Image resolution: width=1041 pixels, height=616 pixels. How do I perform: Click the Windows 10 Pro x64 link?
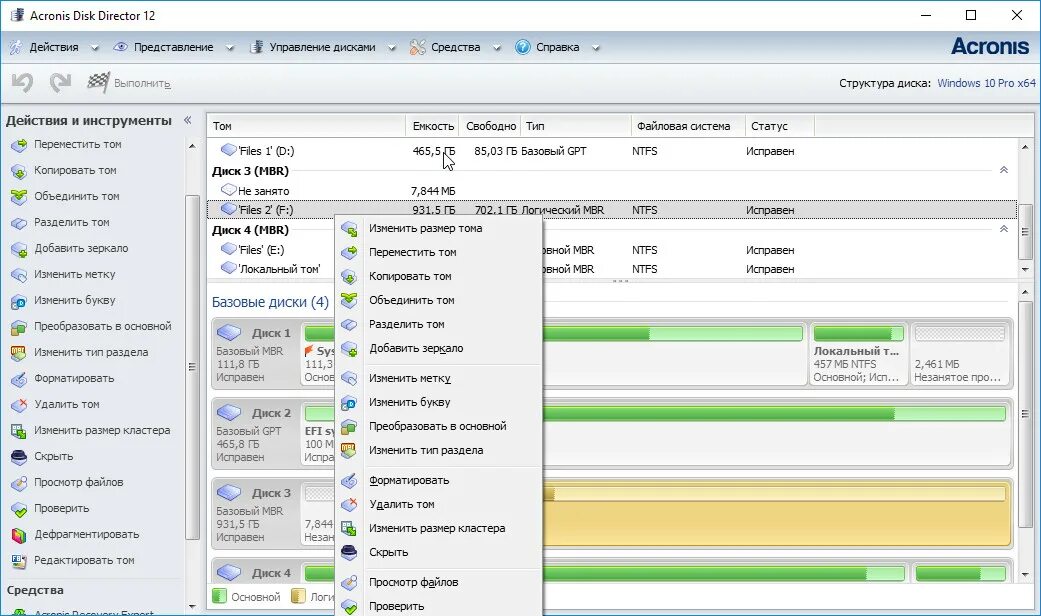(986, 83)
